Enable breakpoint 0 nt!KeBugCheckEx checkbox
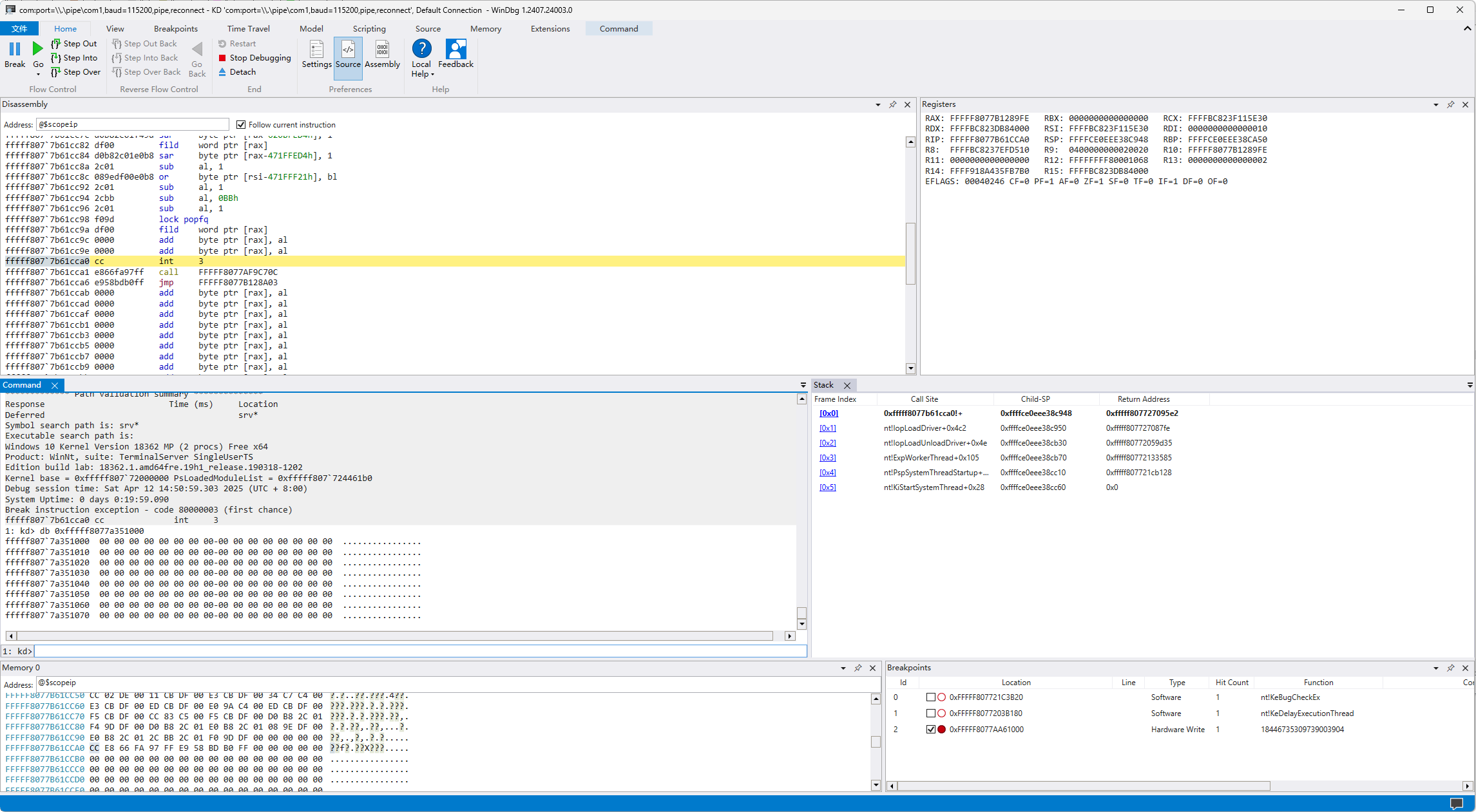The height and width of the screenshot is (812, 1476). pyautogui.click(x=930, y=697)
